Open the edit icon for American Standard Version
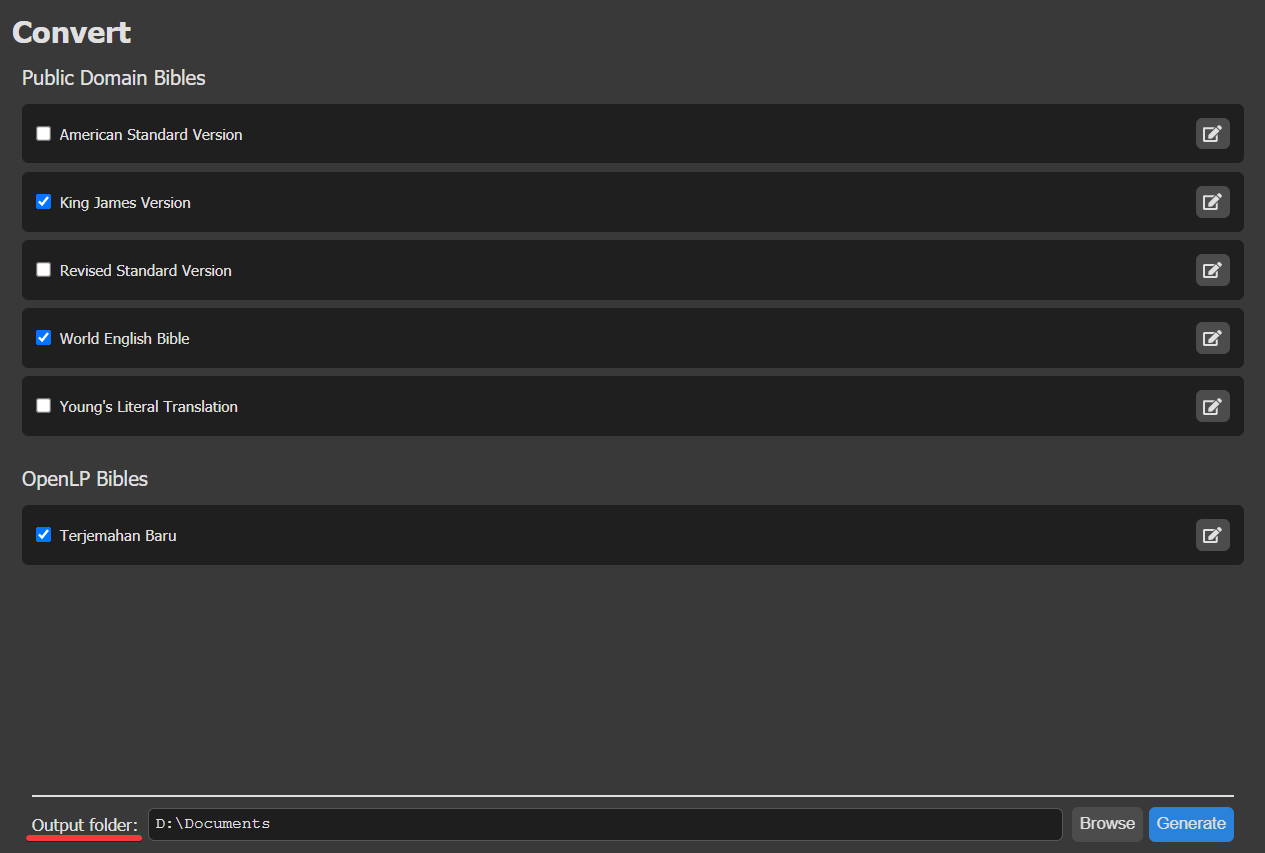The width and height of the screenshot is (1265, 853). (x=1212, y=133)
